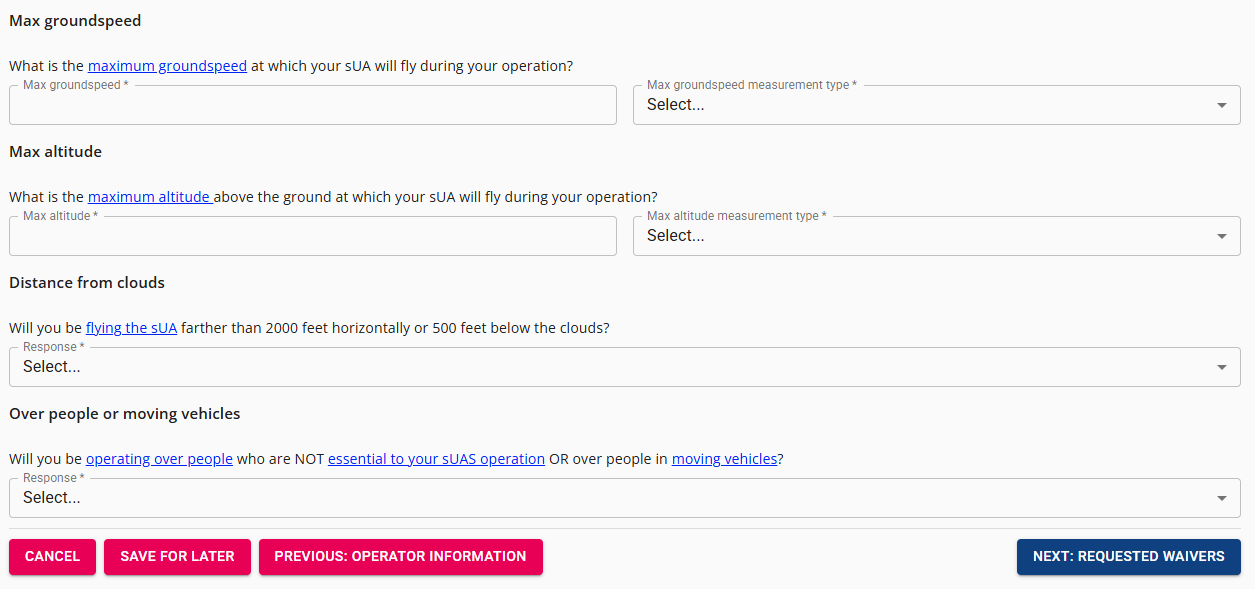Click the distance from clouds arrow icon
This screenshot has width=1255, height=589.
pos(1221,367)
